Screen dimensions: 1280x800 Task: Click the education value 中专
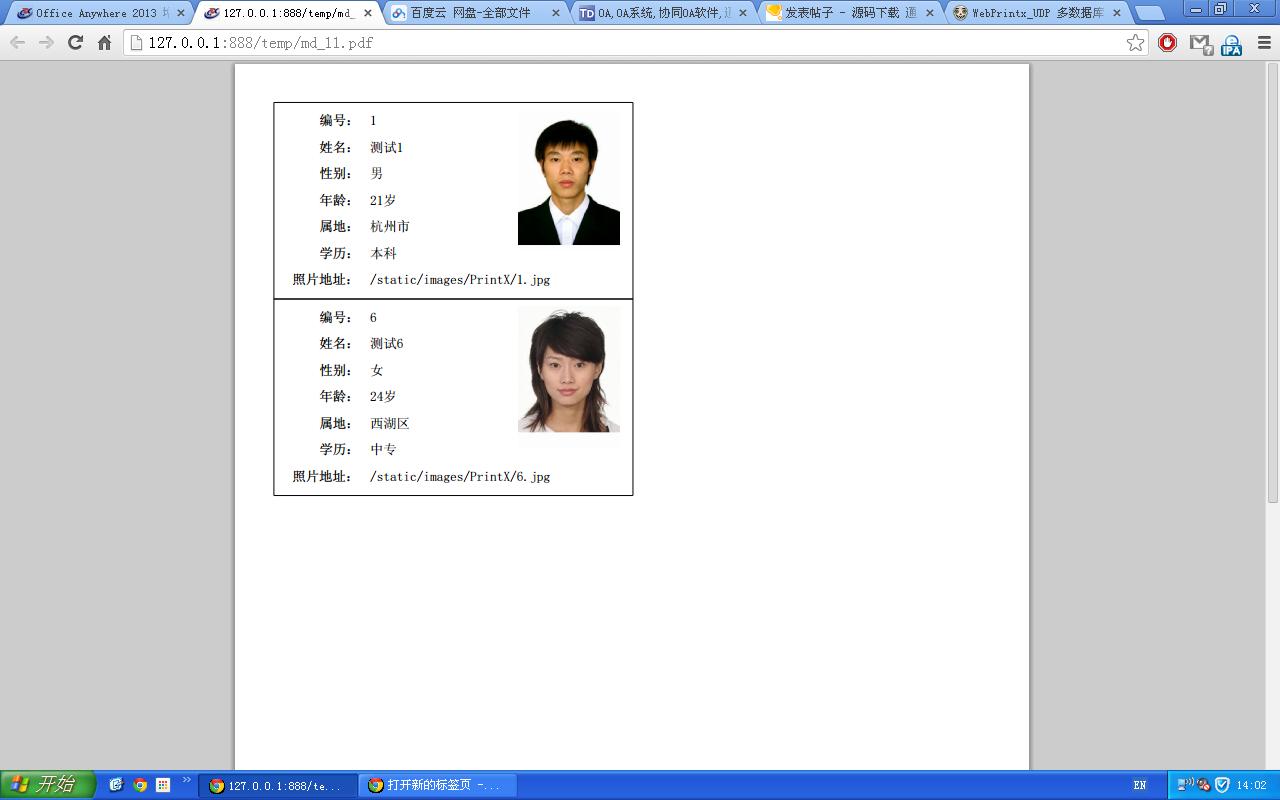point(384,450)
